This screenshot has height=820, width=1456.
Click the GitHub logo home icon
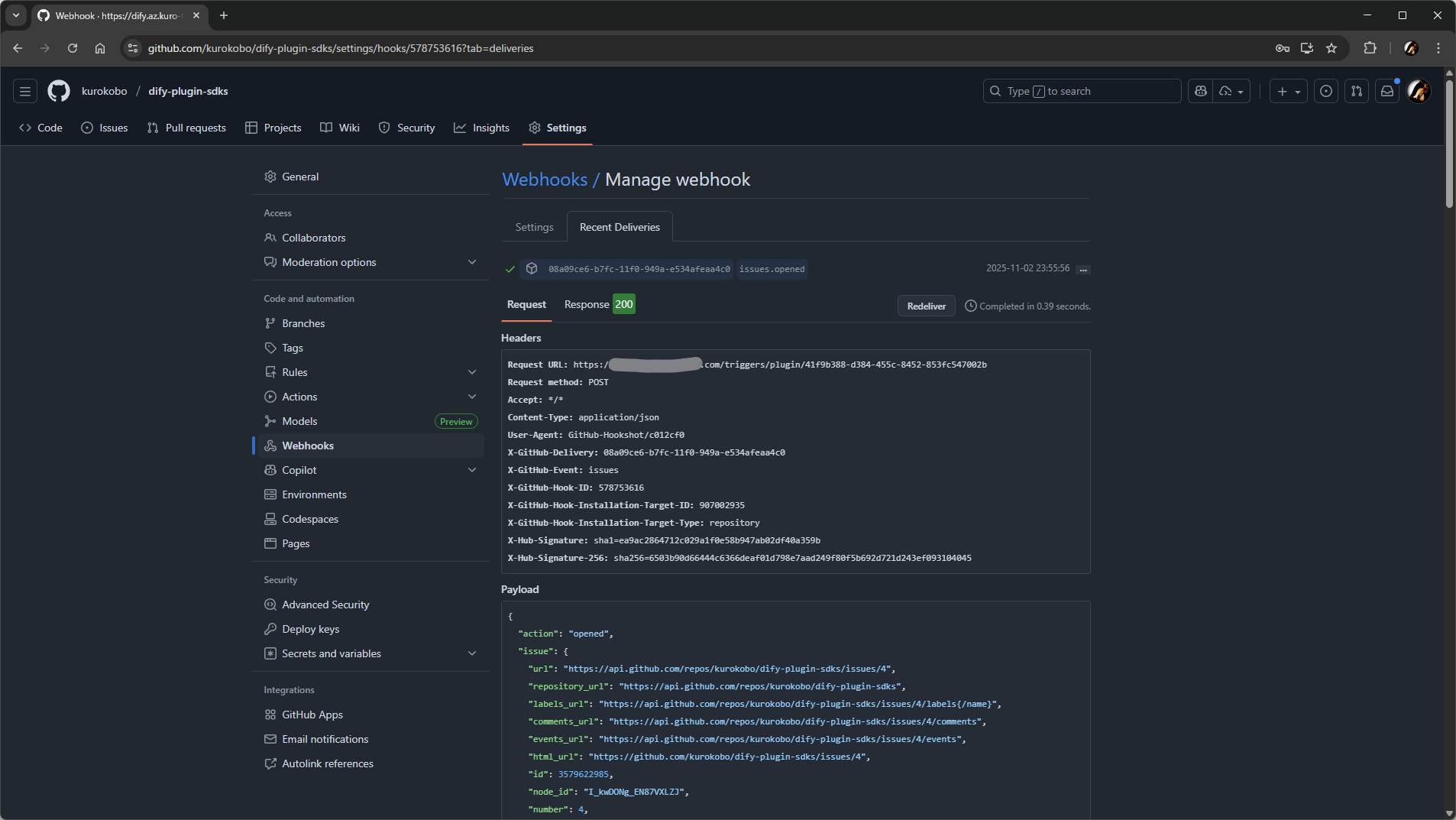pos(59,91)
